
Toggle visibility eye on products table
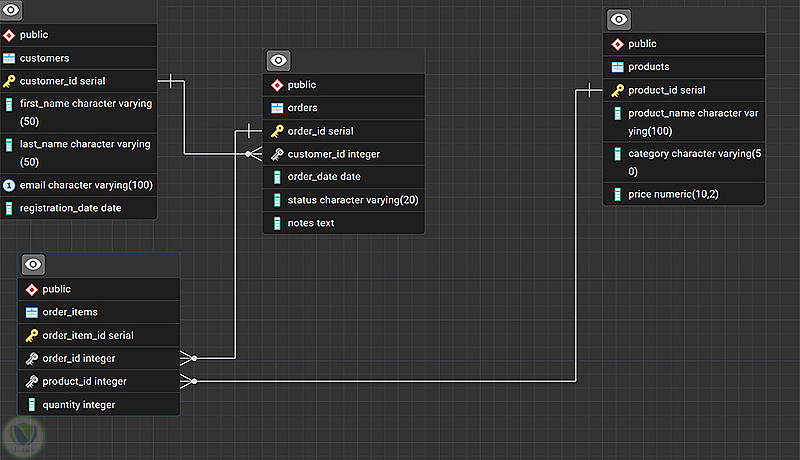click(619, 19)
